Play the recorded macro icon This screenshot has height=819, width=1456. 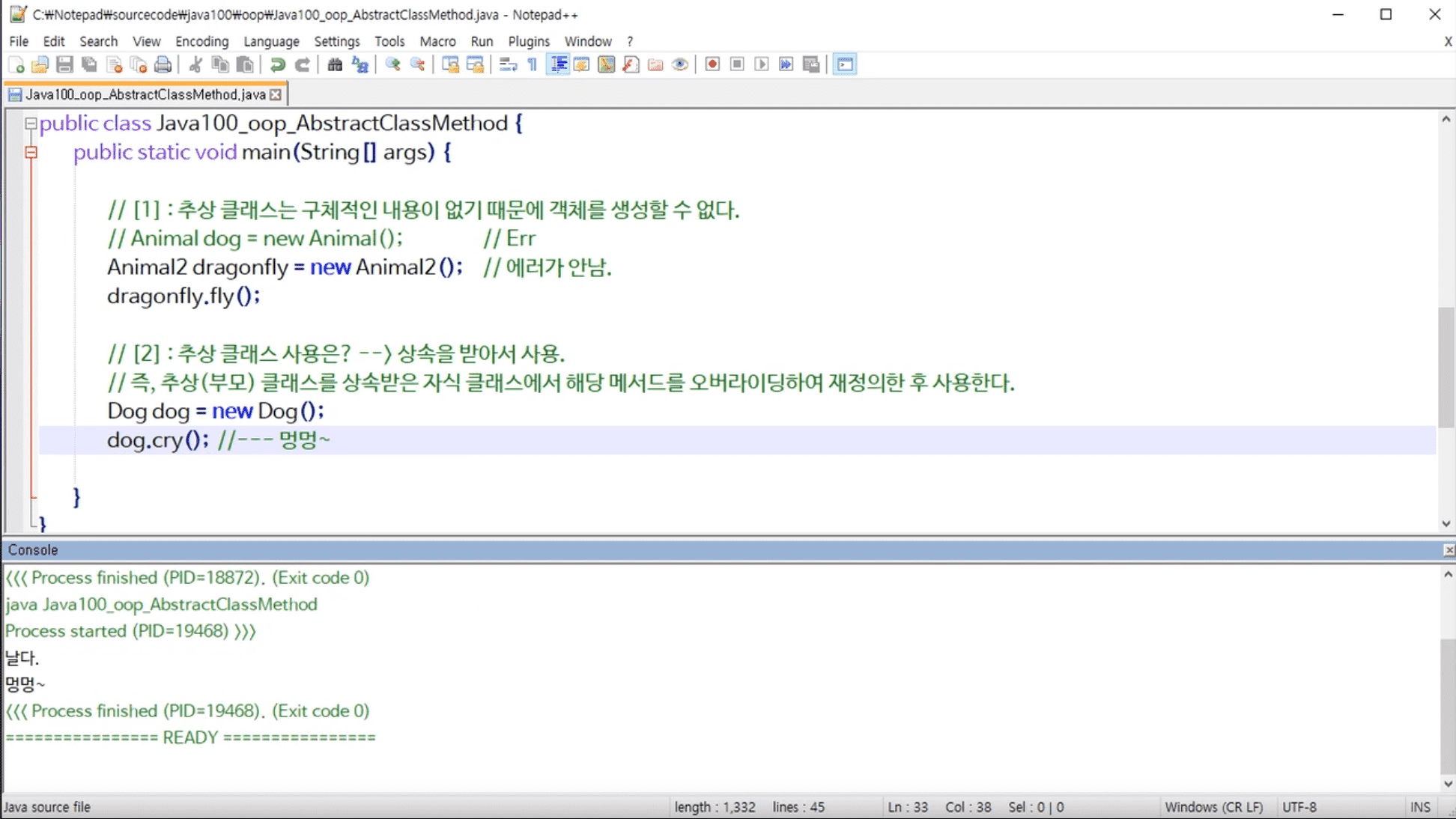(762, 65)
